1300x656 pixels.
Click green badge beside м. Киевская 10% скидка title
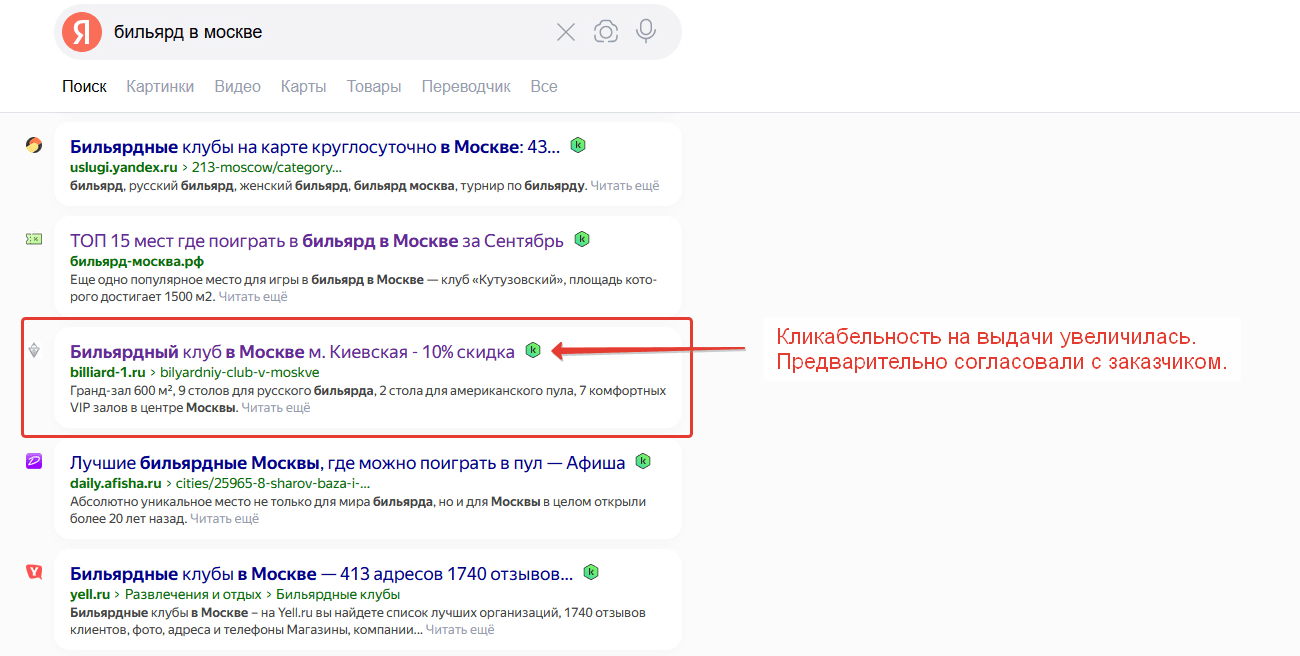533,350
